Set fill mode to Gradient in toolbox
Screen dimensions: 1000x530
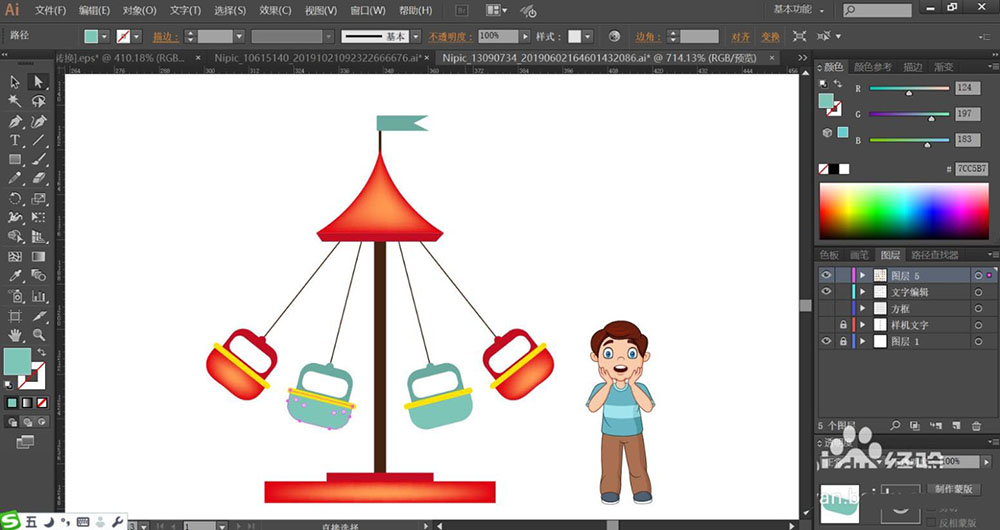pos(27,402)
